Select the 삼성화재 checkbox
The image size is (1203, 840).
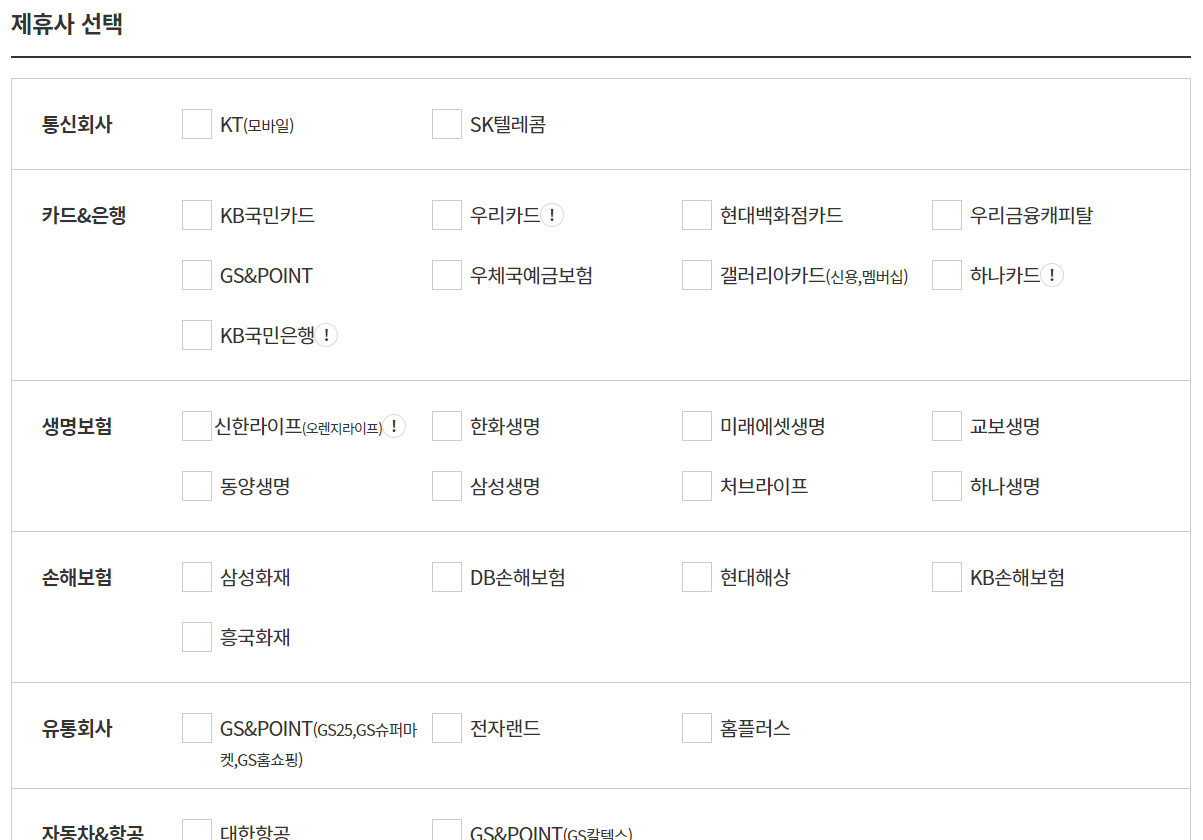(197, 577)
